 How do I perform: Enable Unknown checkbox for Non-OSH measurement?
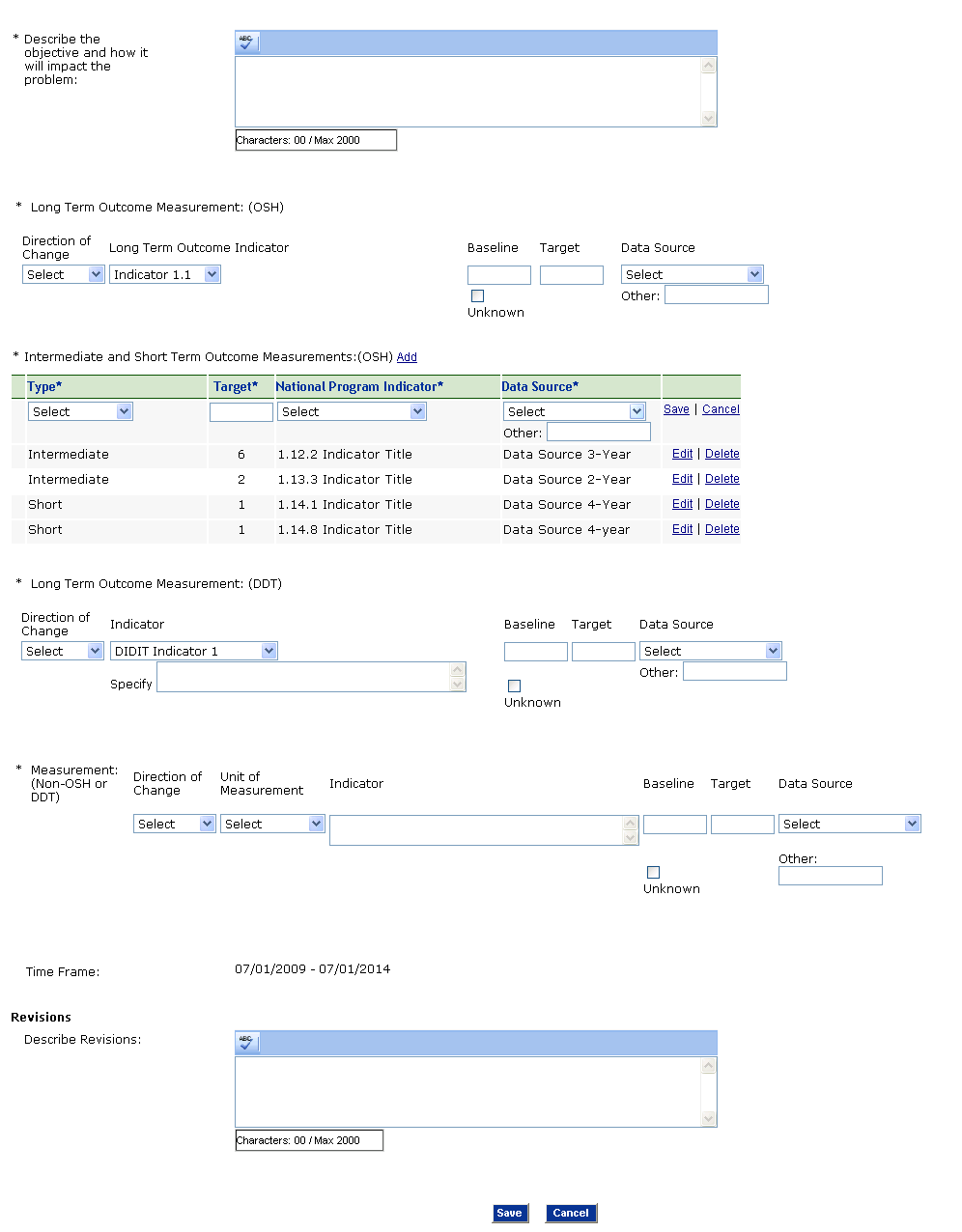coord(653,873)
